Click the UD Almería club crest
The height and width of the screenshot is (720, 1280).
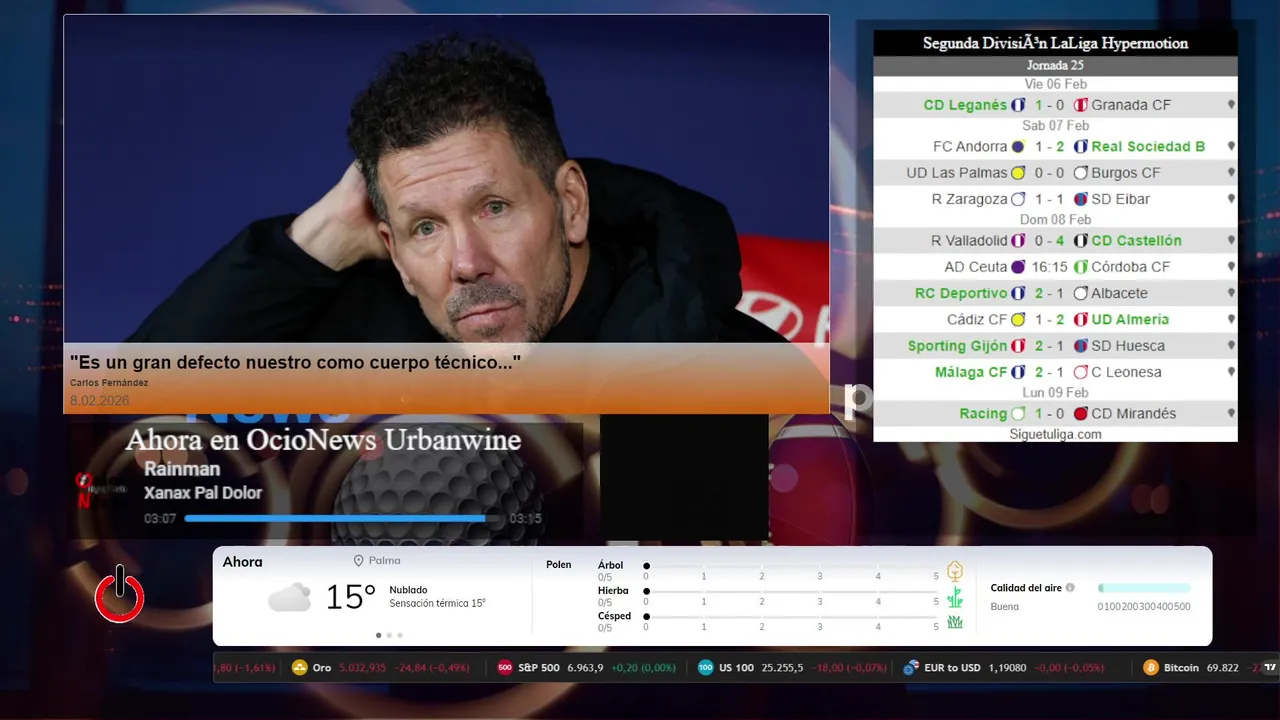pos(1080,320)
